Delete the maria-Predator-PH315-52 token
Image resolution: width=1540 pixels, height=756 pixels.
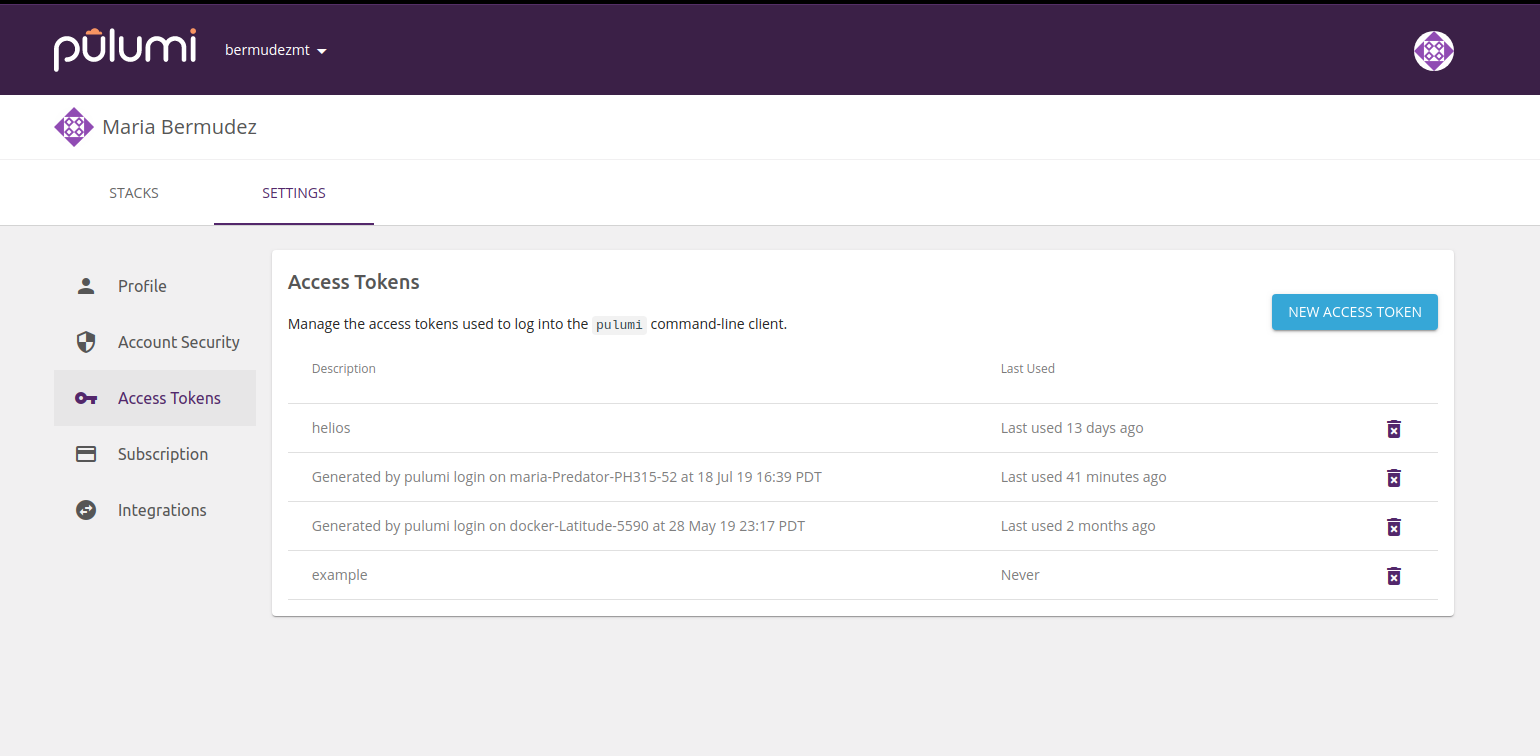(1393, 478)
